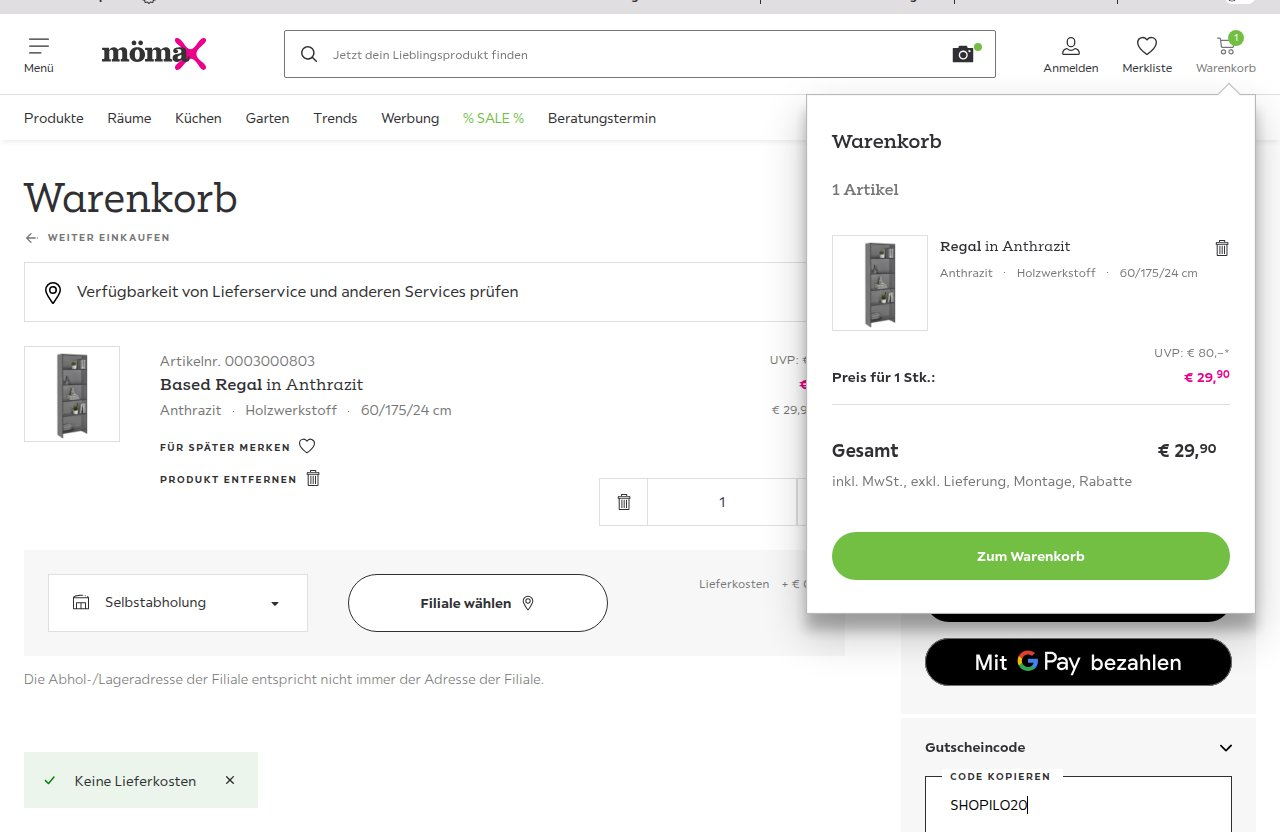1280x832 pixels.
Task: Collapse the Gutscheincode section chevron
Action: [x=1226, y=748]
